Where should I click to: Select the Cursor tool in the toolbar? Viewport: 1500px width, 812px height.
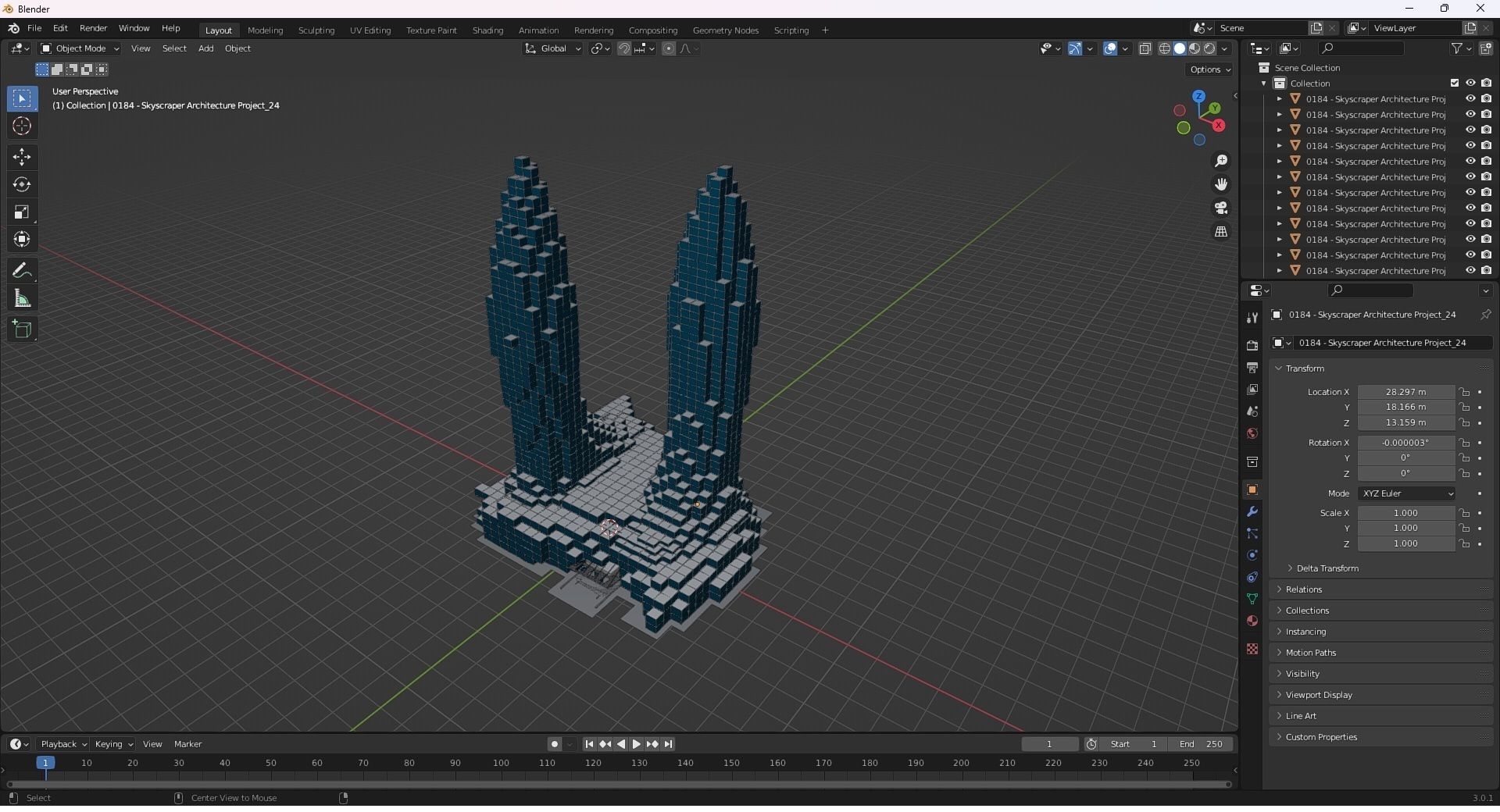[x=22, y=126]
